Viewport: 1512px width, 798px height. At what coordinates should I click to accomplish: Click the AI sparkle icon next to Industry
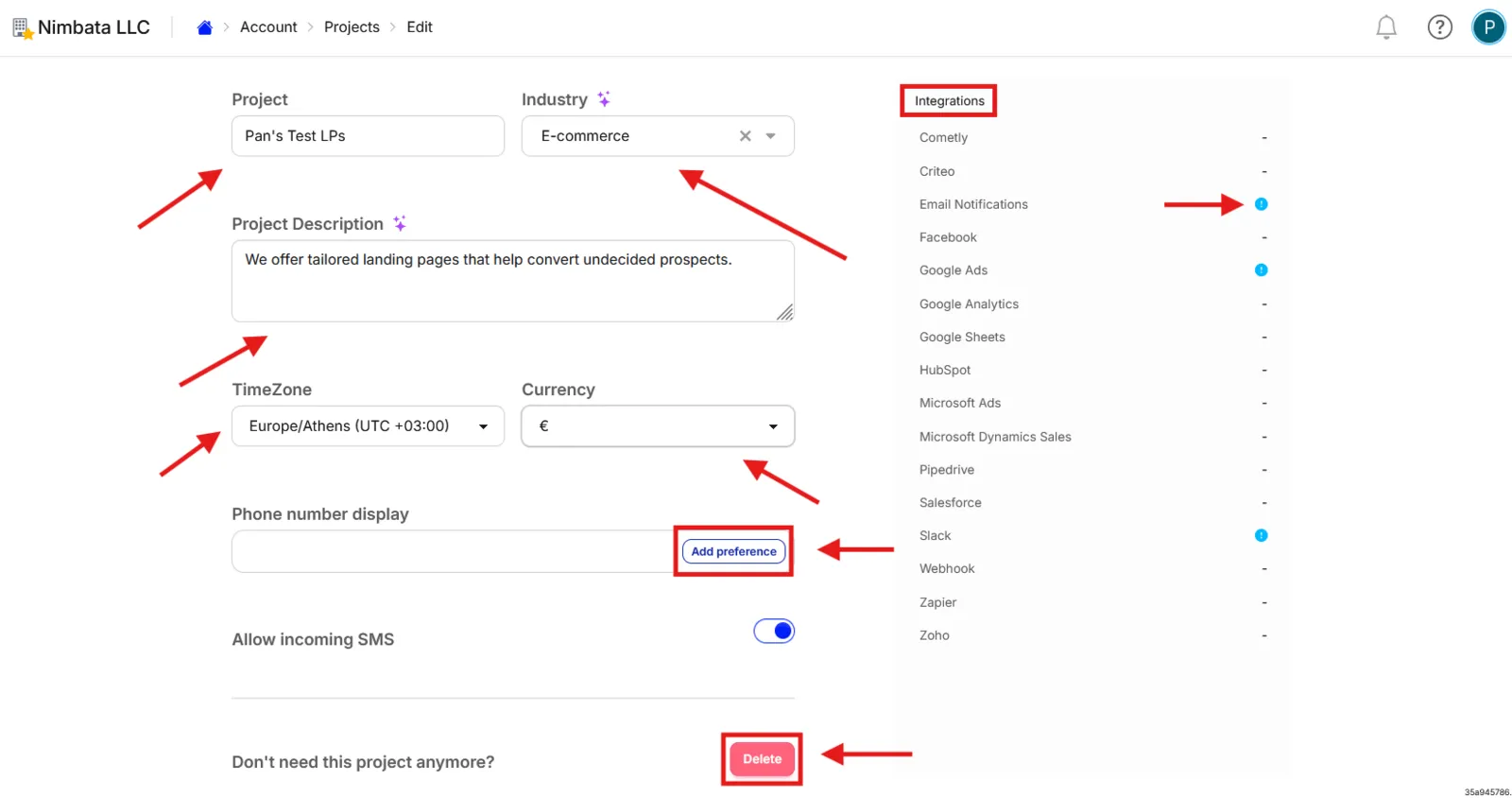click(x=604, y=98)
